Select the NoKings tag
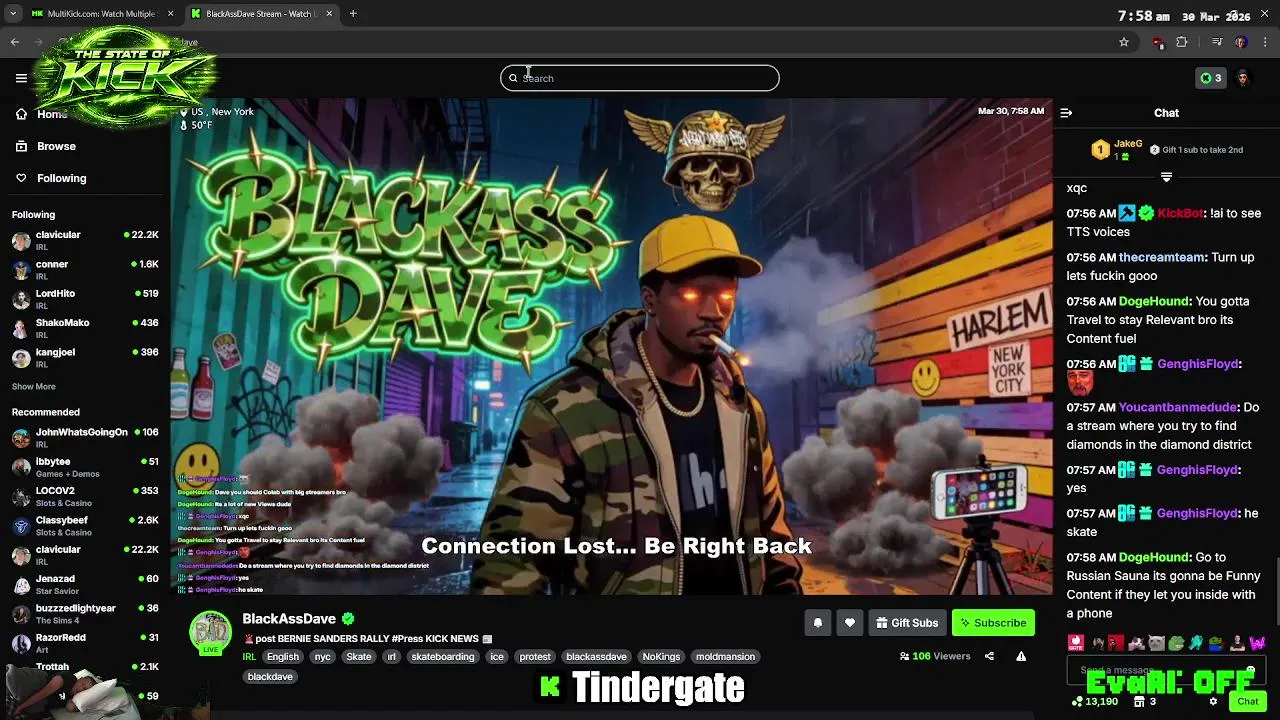 coord(661,657)
